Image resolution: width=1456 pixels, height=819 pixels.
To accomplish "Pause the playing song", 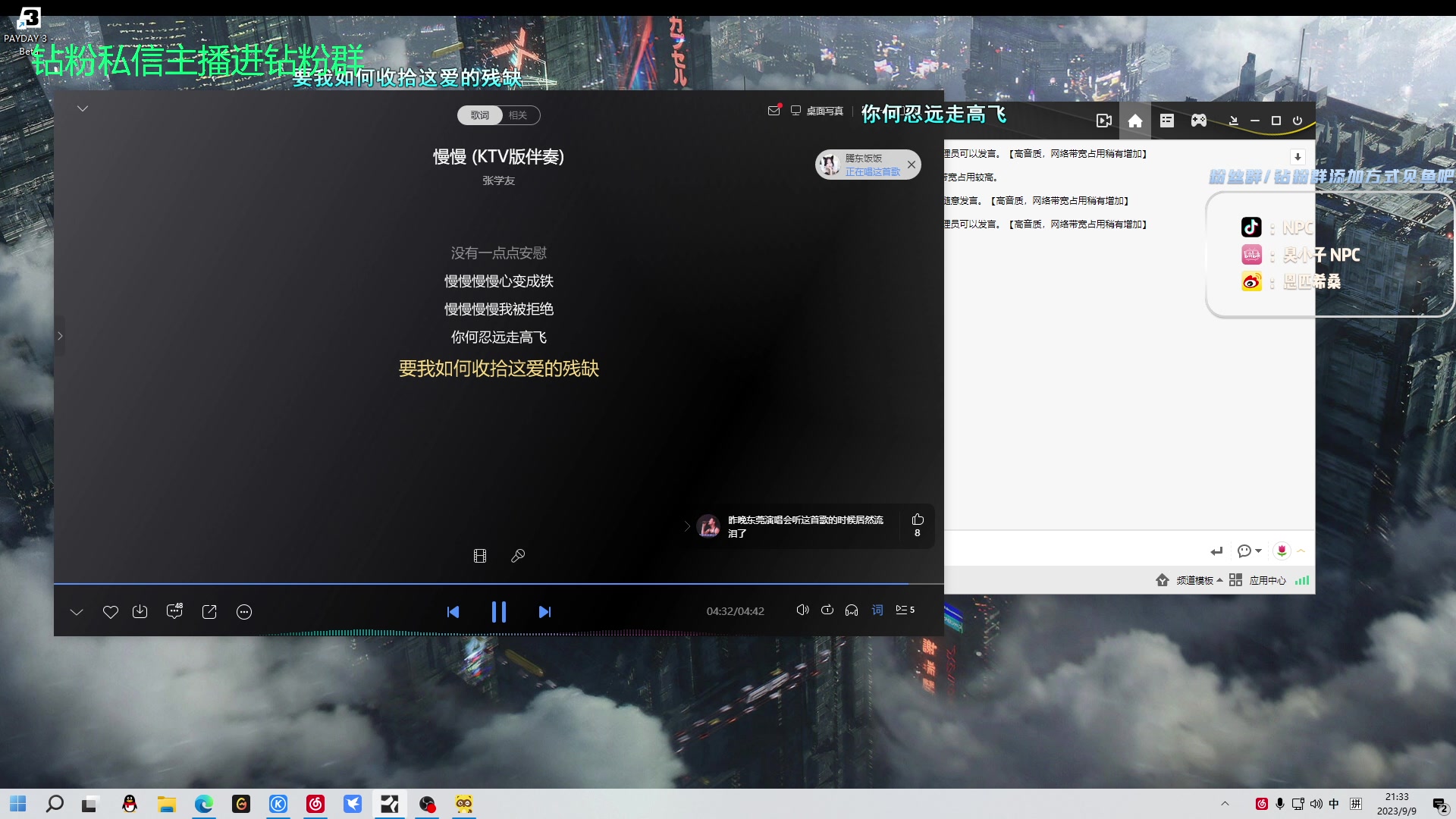I will 498,612.
